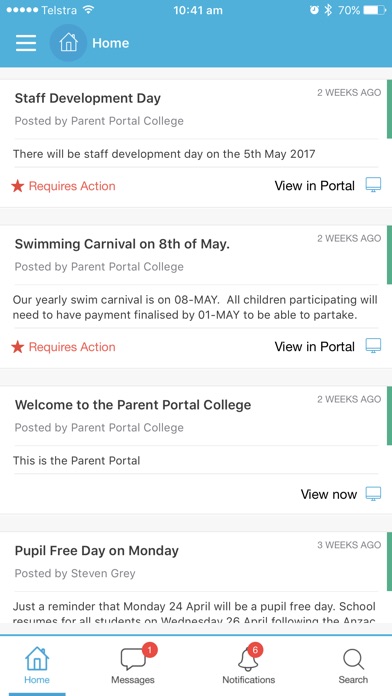Open the Pupil Free Day on Monday post
The image size is (392, 696).
pos(97,550)
